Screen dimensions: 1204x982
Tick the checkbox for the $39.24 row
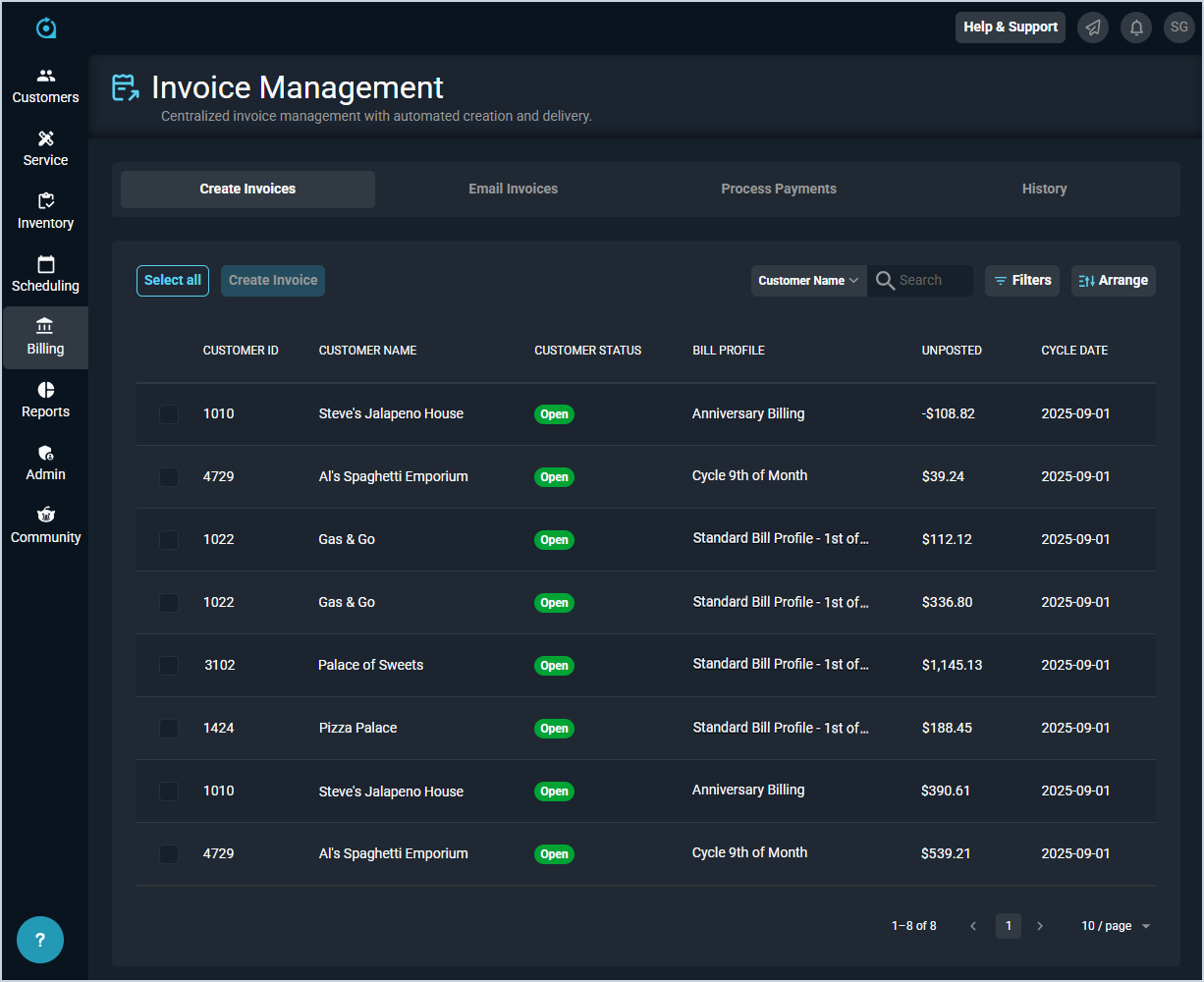(x=169, y=477)
